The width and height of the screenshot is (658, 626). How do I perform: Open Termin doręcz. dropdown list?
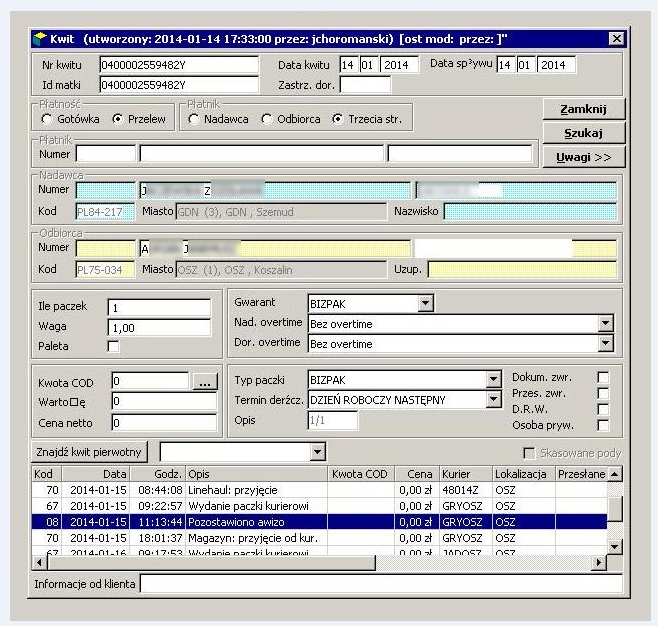[x=492, y=400]
